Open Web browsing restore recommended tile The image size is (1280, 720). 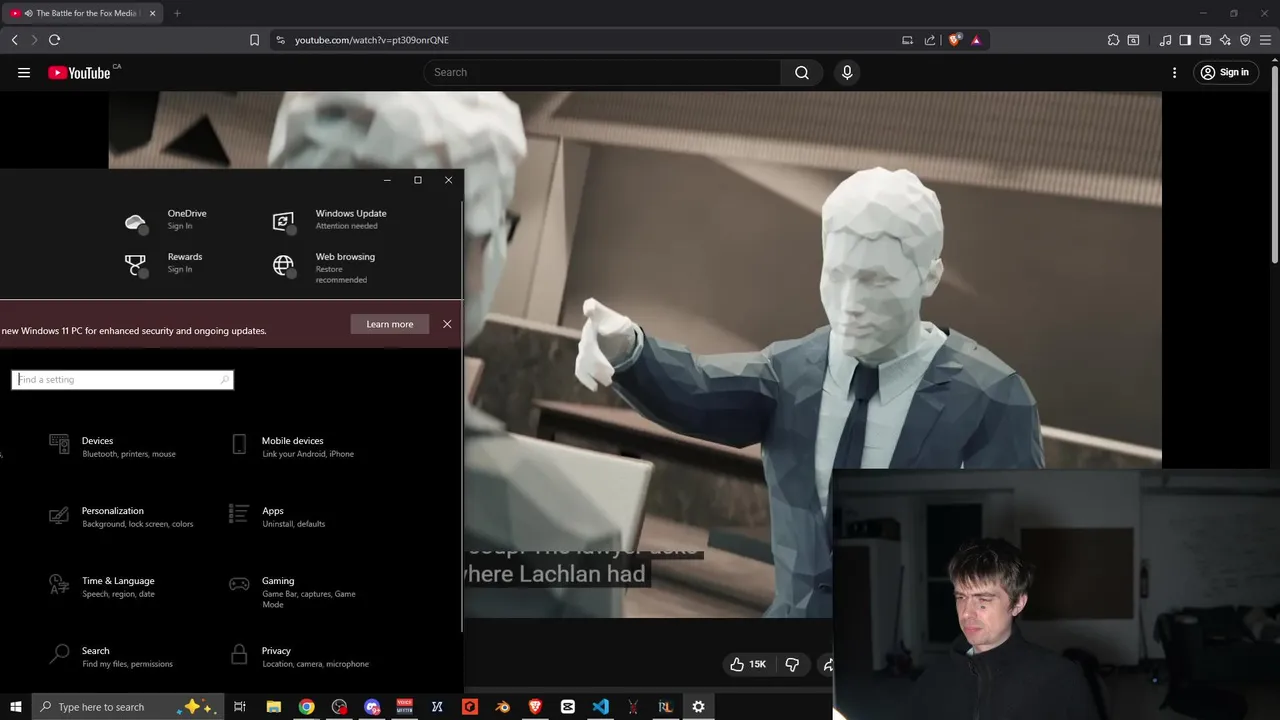[x=325, y=267]
